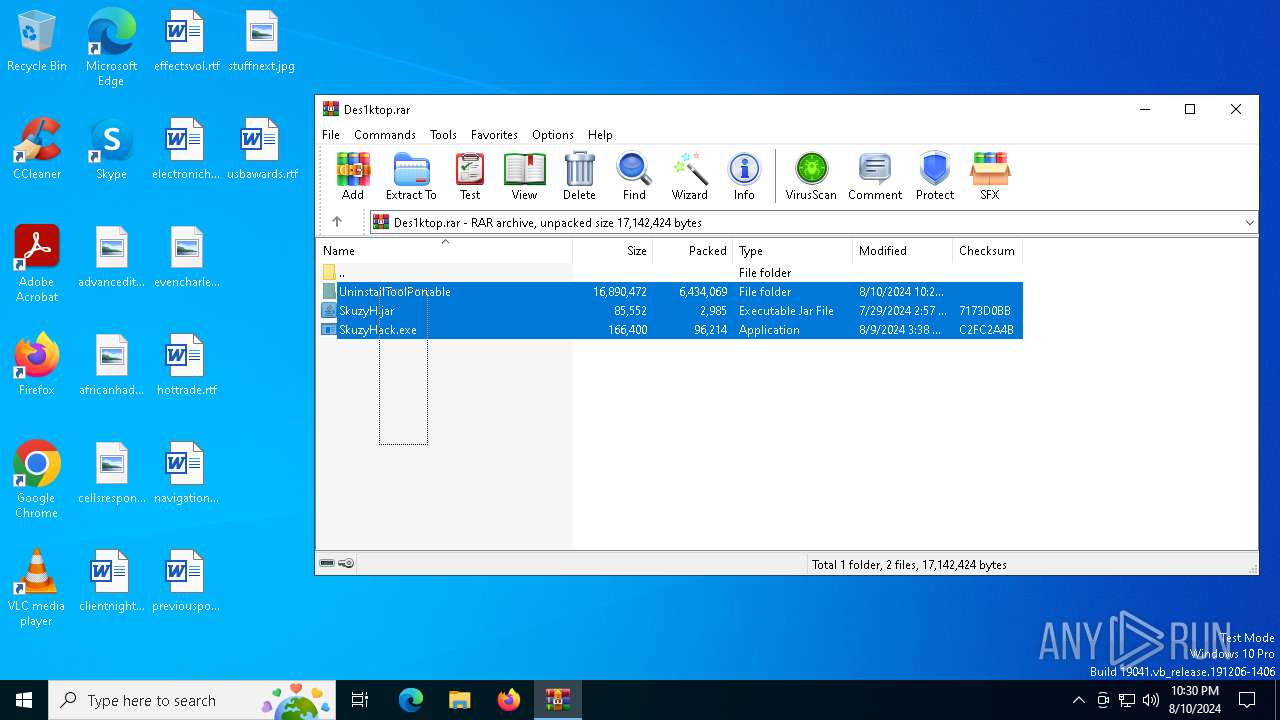Open Recycle Bin desktop icon

point(37,42)
